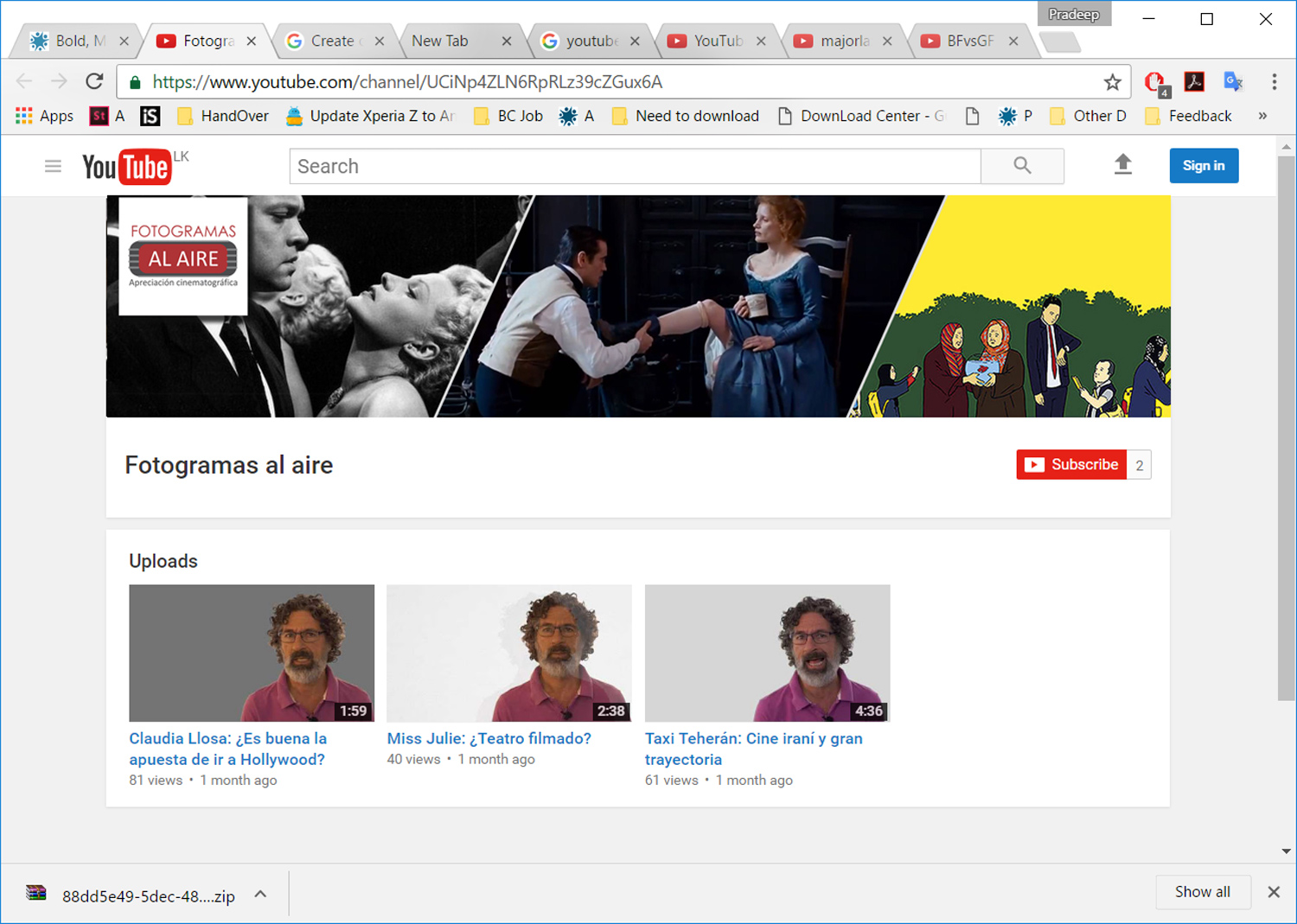The height and width of the screenshot is (924, 1297).
Task: Bookmark this page with the star icon
Action: (1112, 82)
